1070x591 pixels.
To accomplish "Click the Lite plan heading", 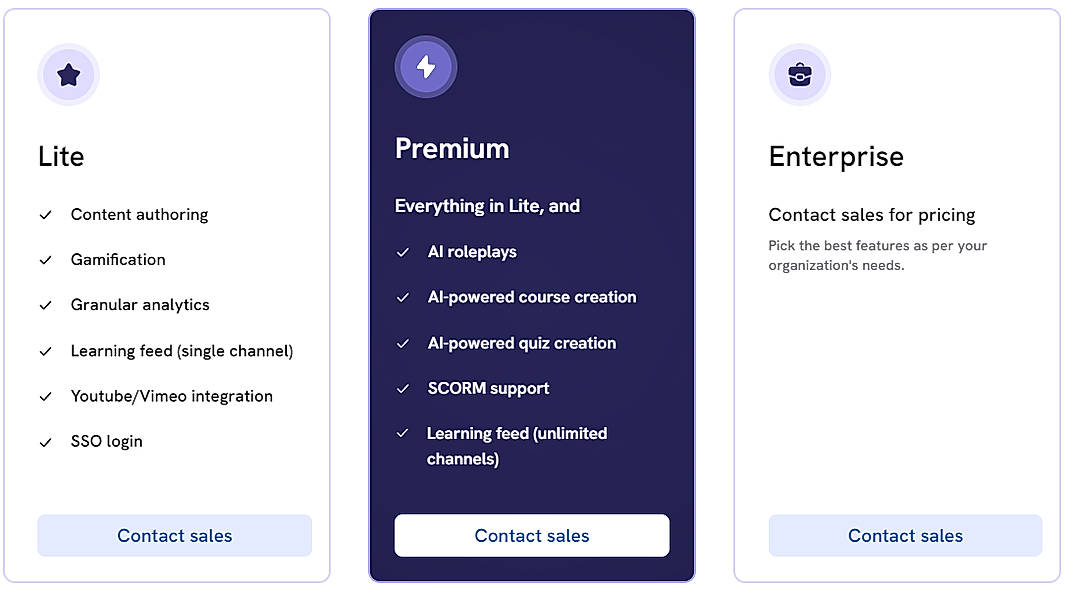I will (x=61, y=156).
